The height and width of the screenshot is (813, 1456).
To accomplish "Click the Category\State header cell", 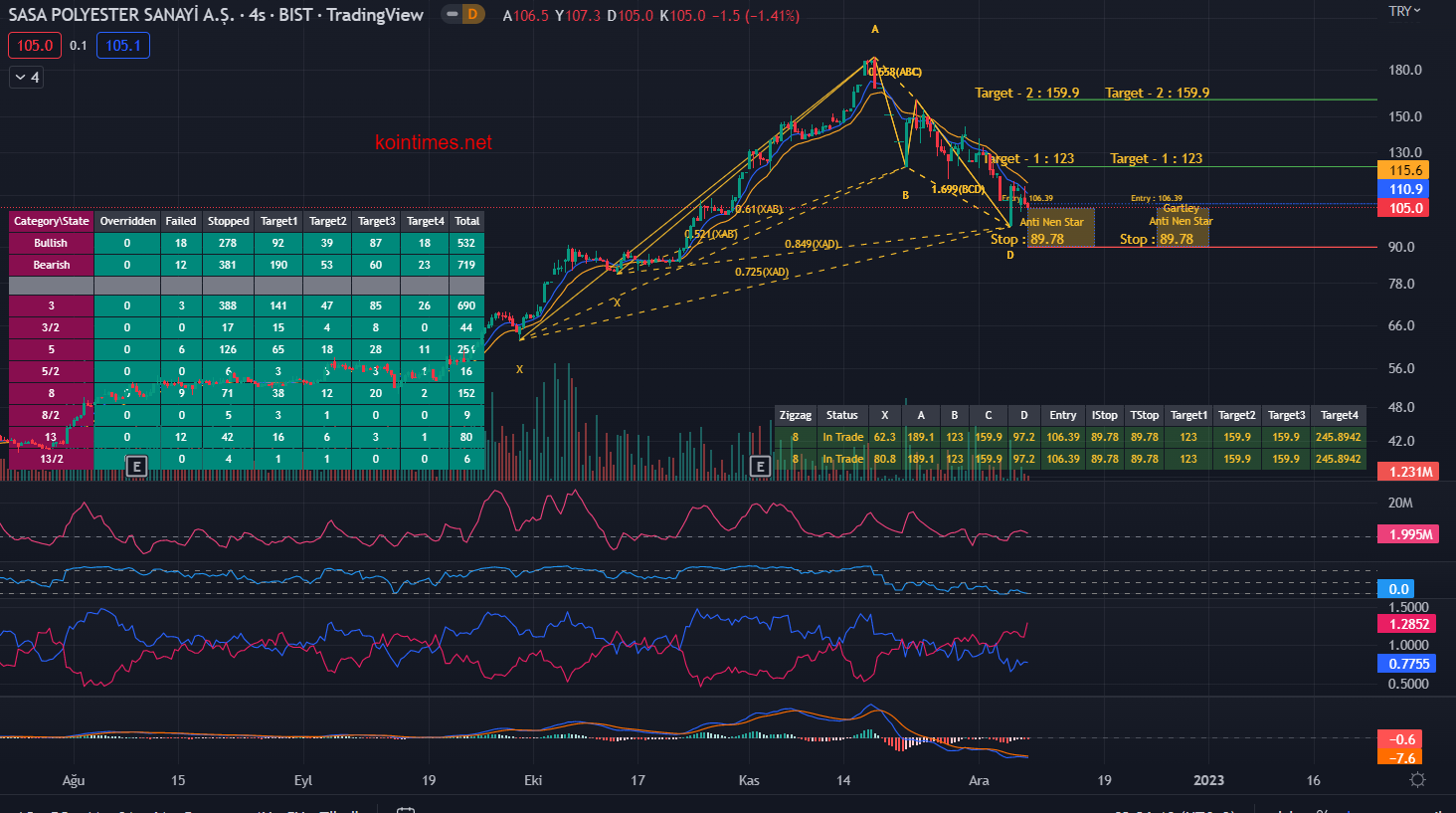I will (52, 221).
